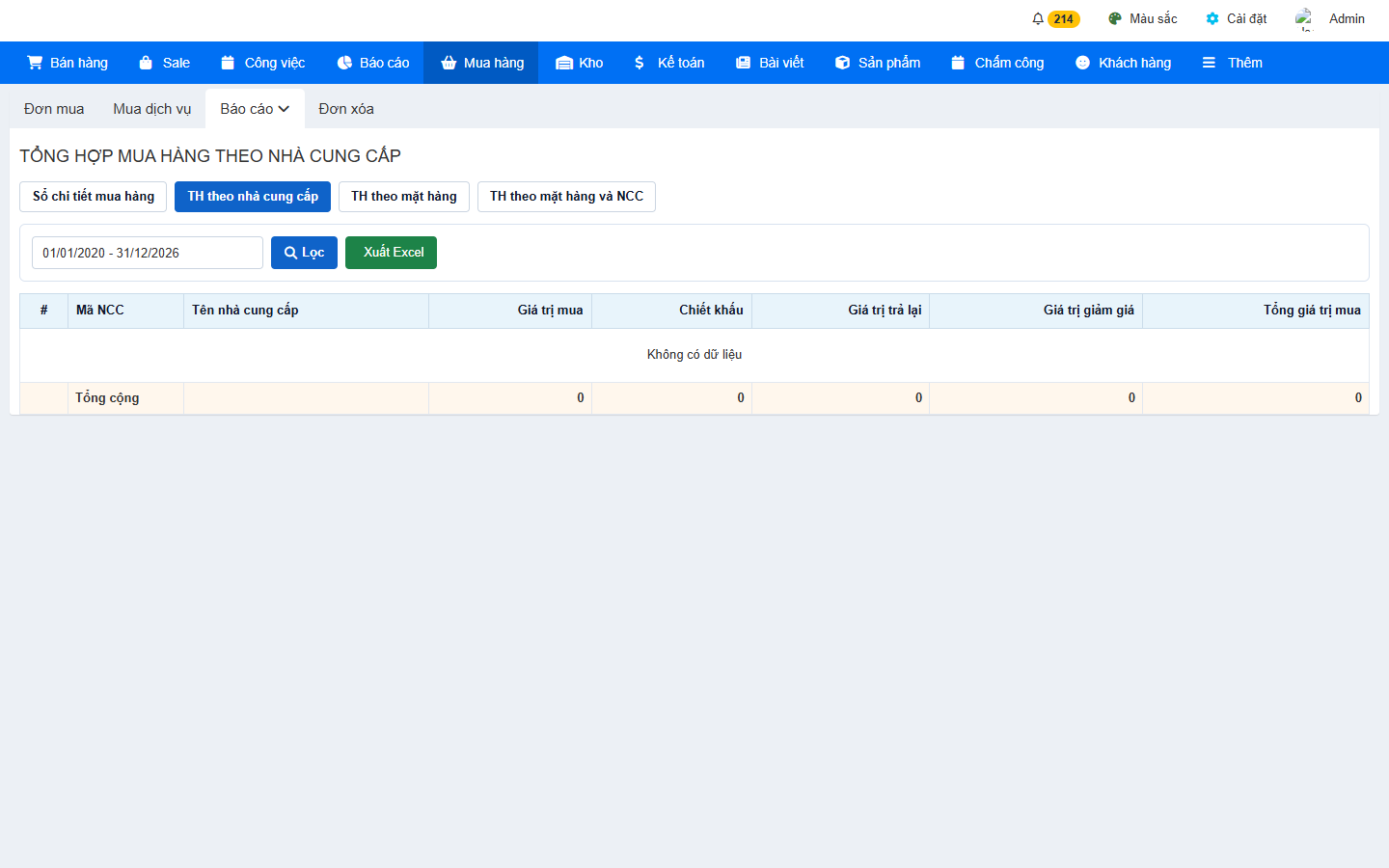
Task: Click the Admin avatar image
Action: [x=1305, y=18]
